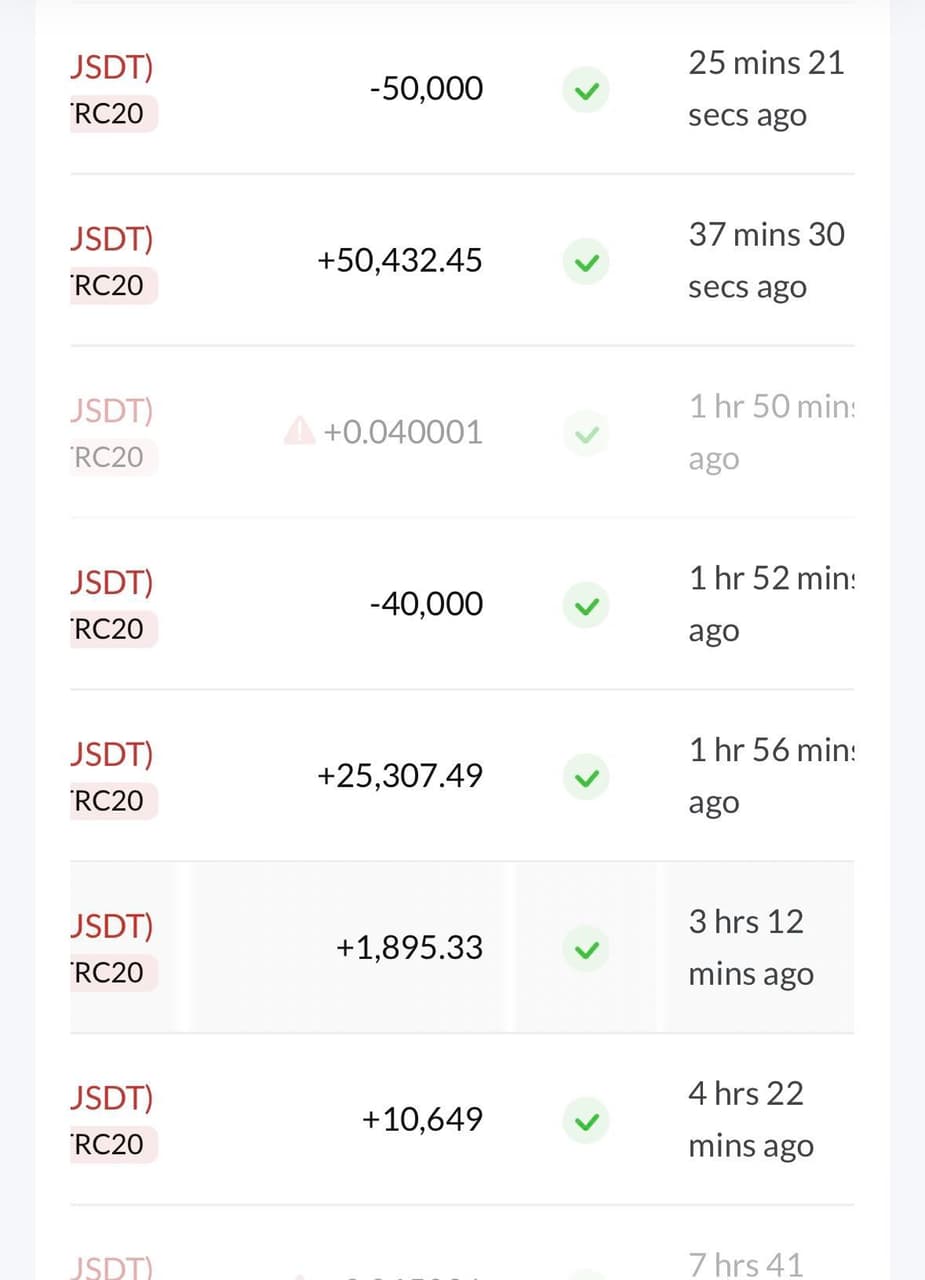Screen dimensions: 925x1280
Task: Click the confirmed check icon beside +10,649
Action: click(x=586, y=1122)
